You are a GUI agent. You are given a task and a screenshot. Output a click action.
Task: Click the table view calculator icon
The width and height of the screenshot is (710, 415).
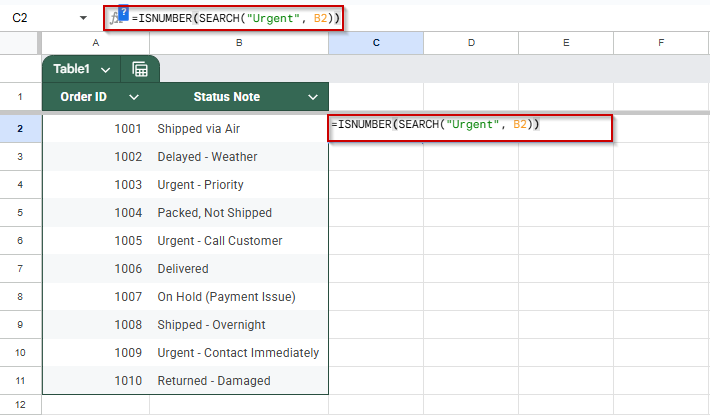coord(140,69)
